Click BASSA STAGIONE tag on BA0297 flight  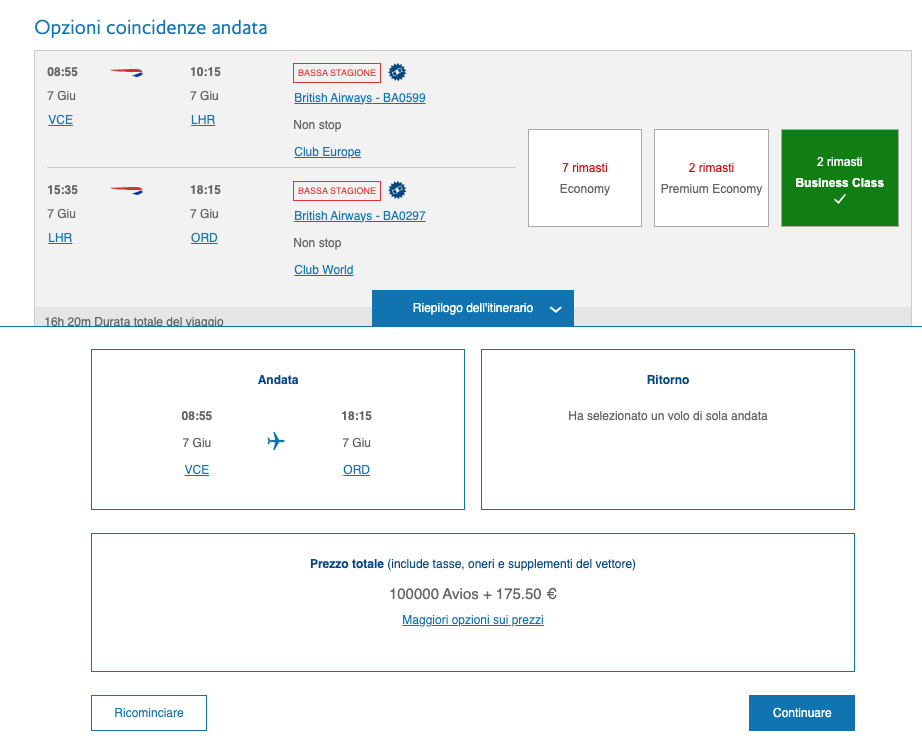pyautogui.click(x=337, y=191)
